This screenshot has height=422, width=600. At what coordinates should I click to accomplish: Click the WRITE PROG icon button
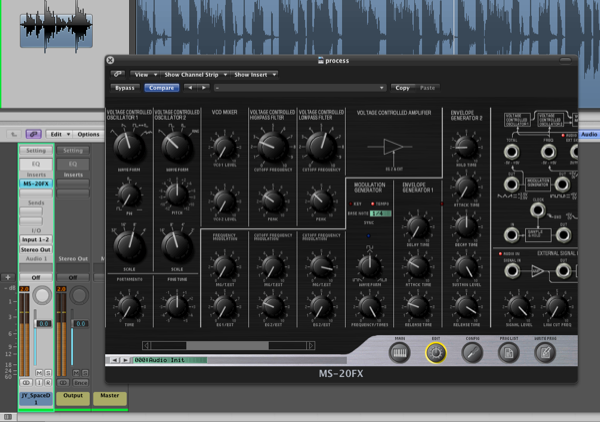pyautogui.click(x=547, y=350)
